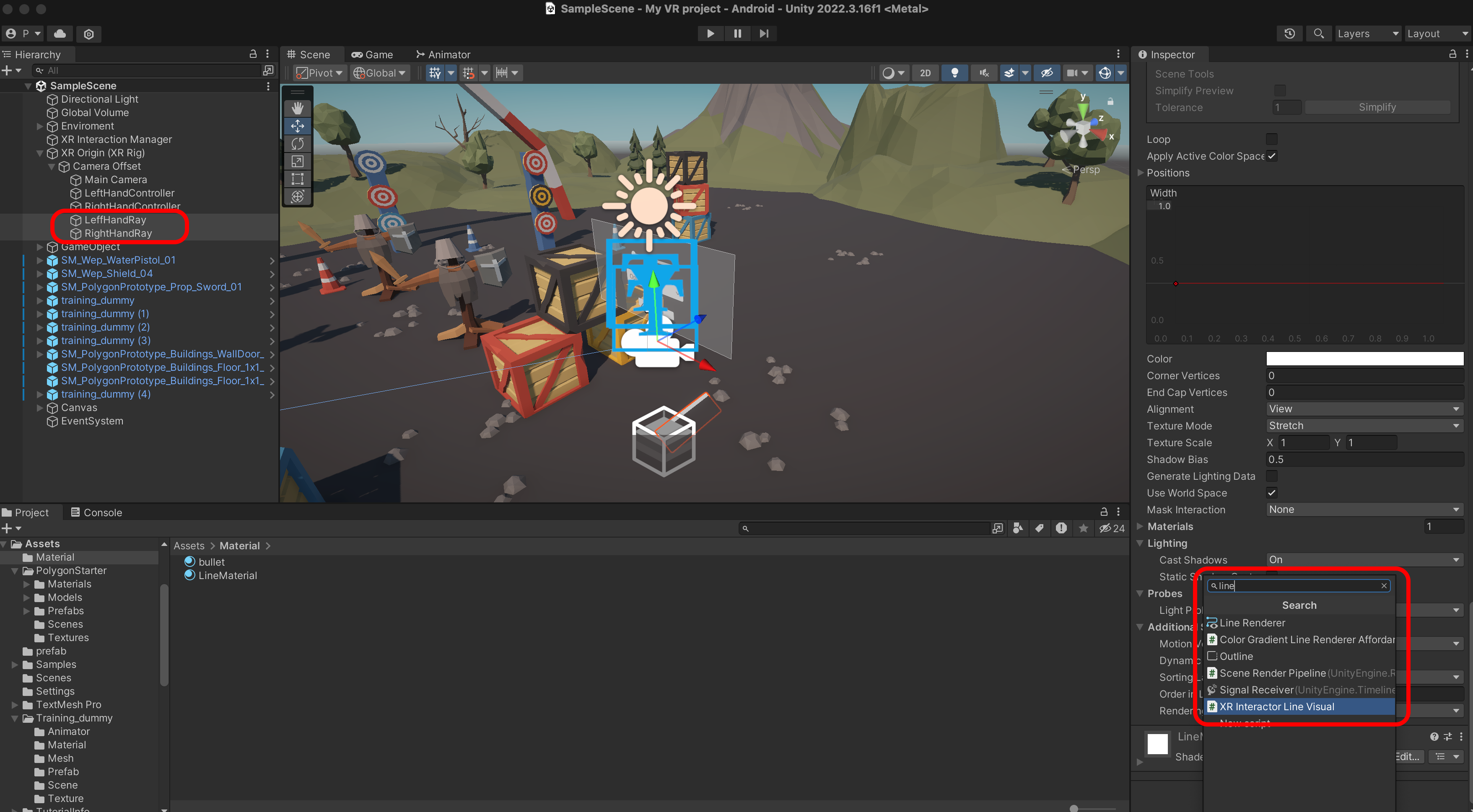Image resolution: width=1473 pixels, height=812 pixels.
Task: Select the Scale tool in scene toolbar
Action: coord(297,161)
